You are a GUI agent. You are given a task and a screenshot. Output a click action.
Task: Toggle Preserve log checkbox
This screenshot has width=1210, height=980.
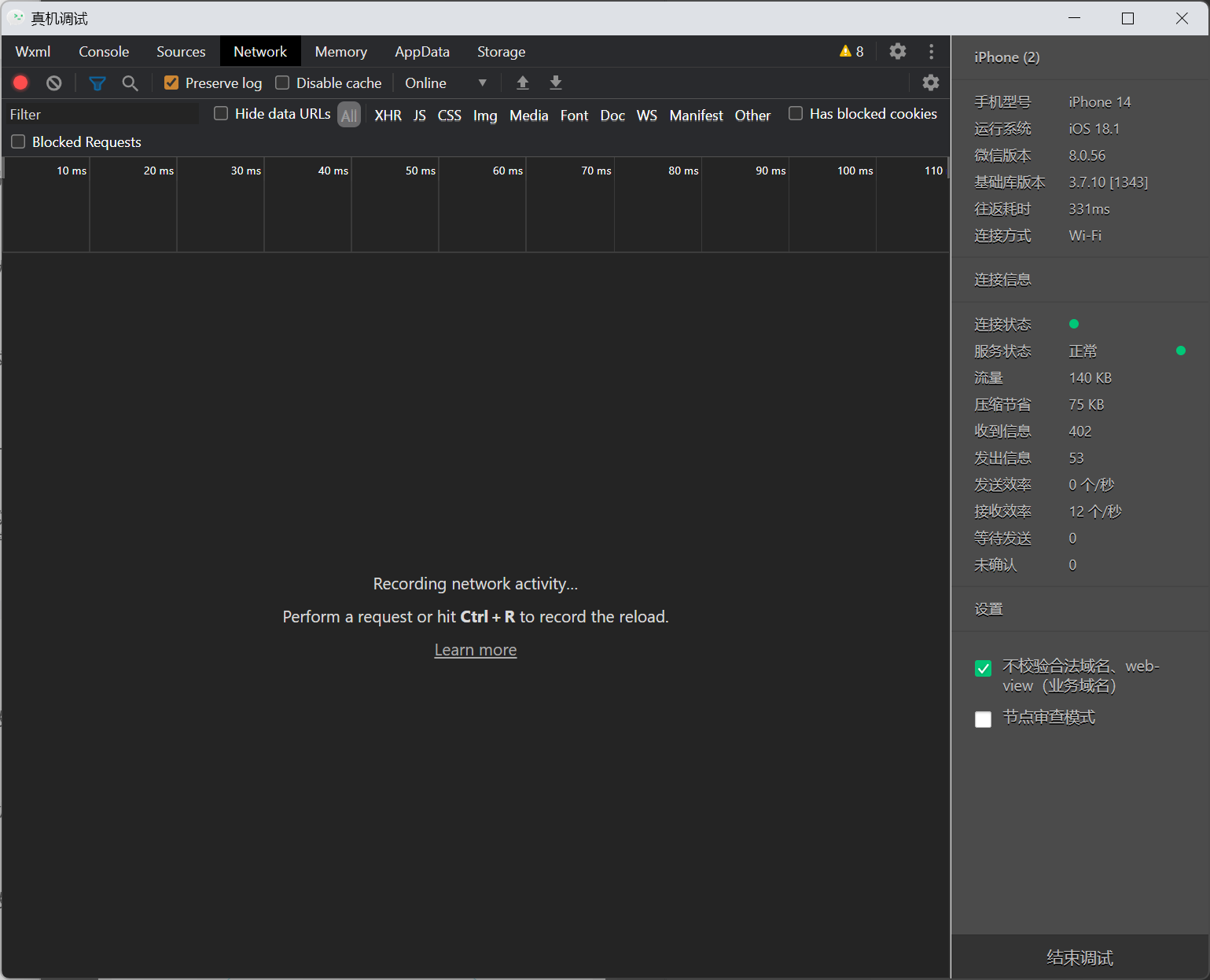coord(171,83)
